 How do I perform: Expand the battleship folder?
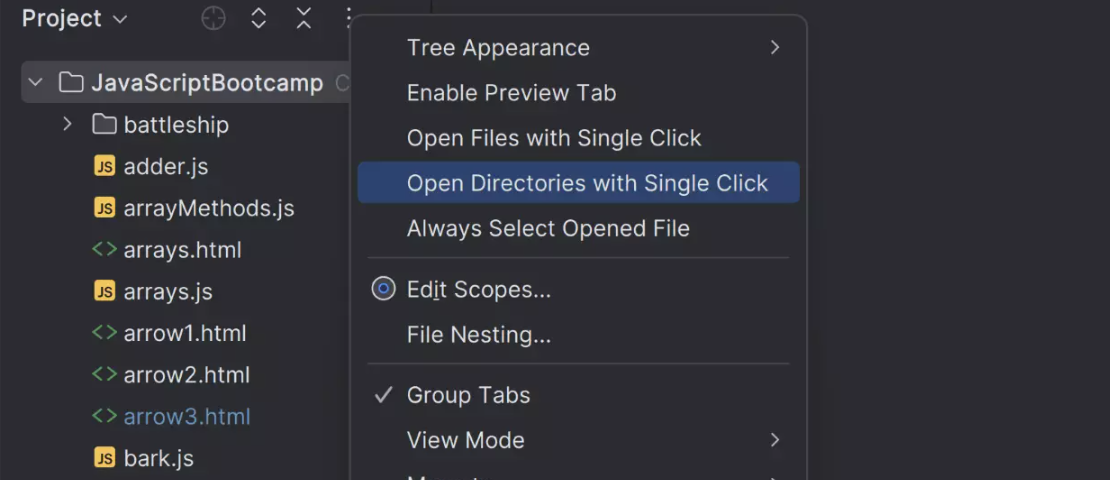pos(68,125)
